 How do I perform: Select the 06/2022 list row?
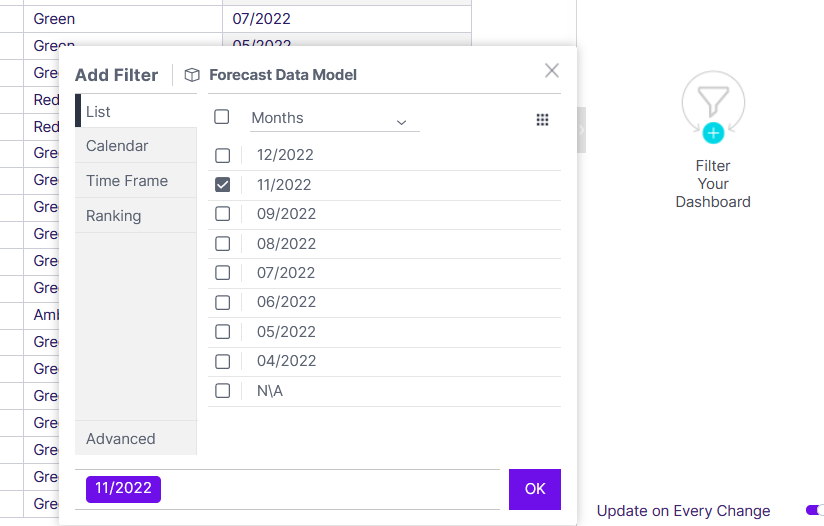[x=385, y=303]
